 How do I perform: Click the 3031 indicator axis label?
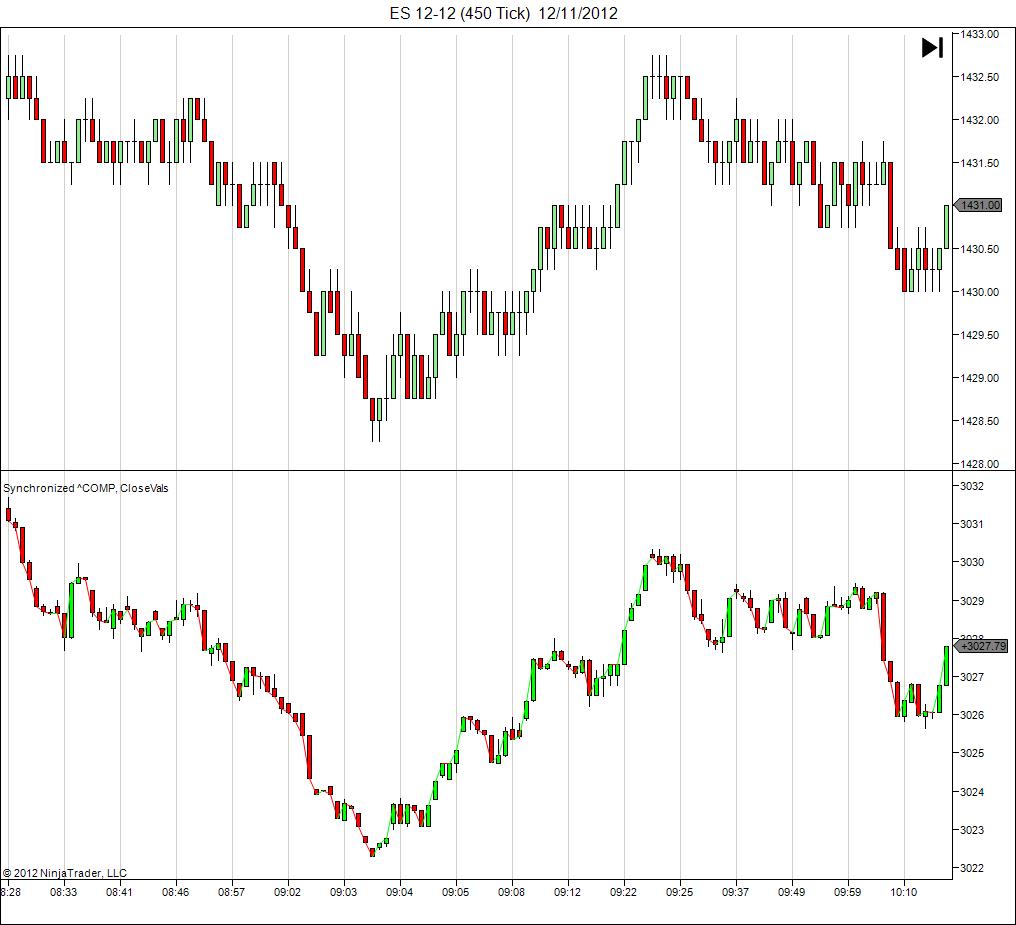coord(971,524)
